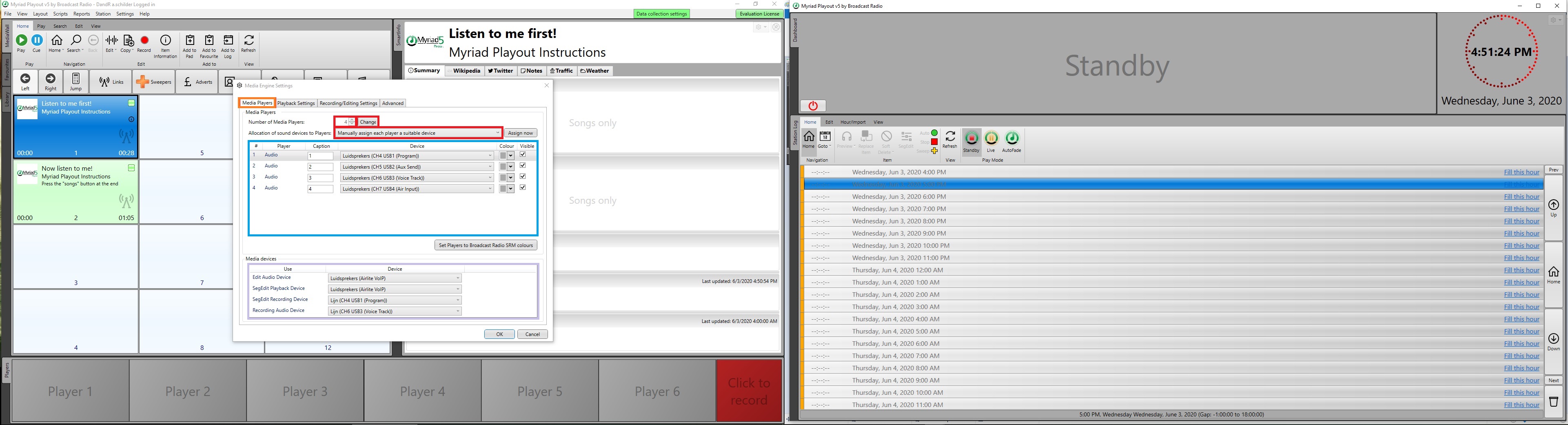Screen dimensions: 1568x425
Task: Switch play mode to Live
Action: (x=991, y=141)
